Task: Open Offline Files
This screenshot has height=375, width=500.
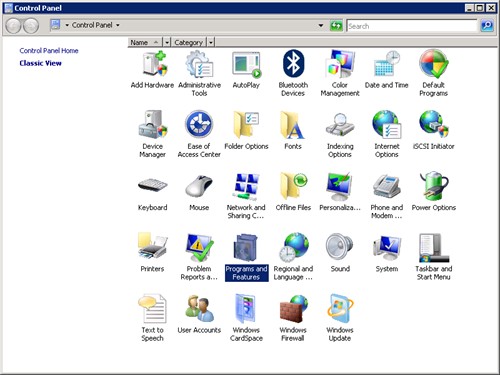Action: 293,192
